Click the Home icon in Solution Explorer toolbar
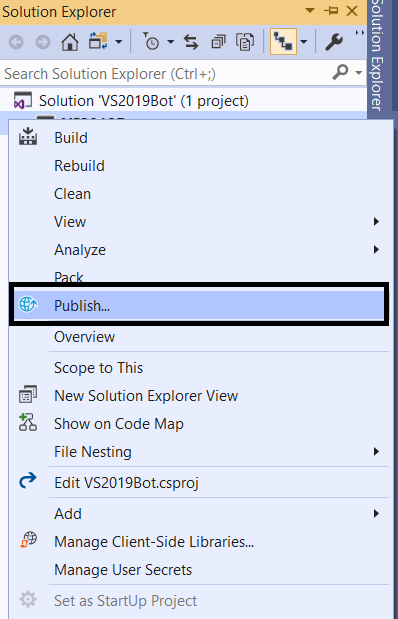Viewport: 398px width, 619px height. pos(70,41)
